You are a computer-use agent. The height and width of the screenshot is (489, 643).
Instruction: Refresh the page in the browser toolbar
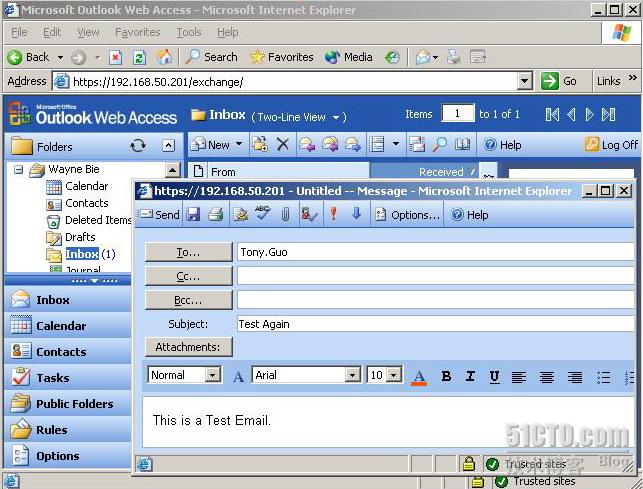[x=139, y=57]
